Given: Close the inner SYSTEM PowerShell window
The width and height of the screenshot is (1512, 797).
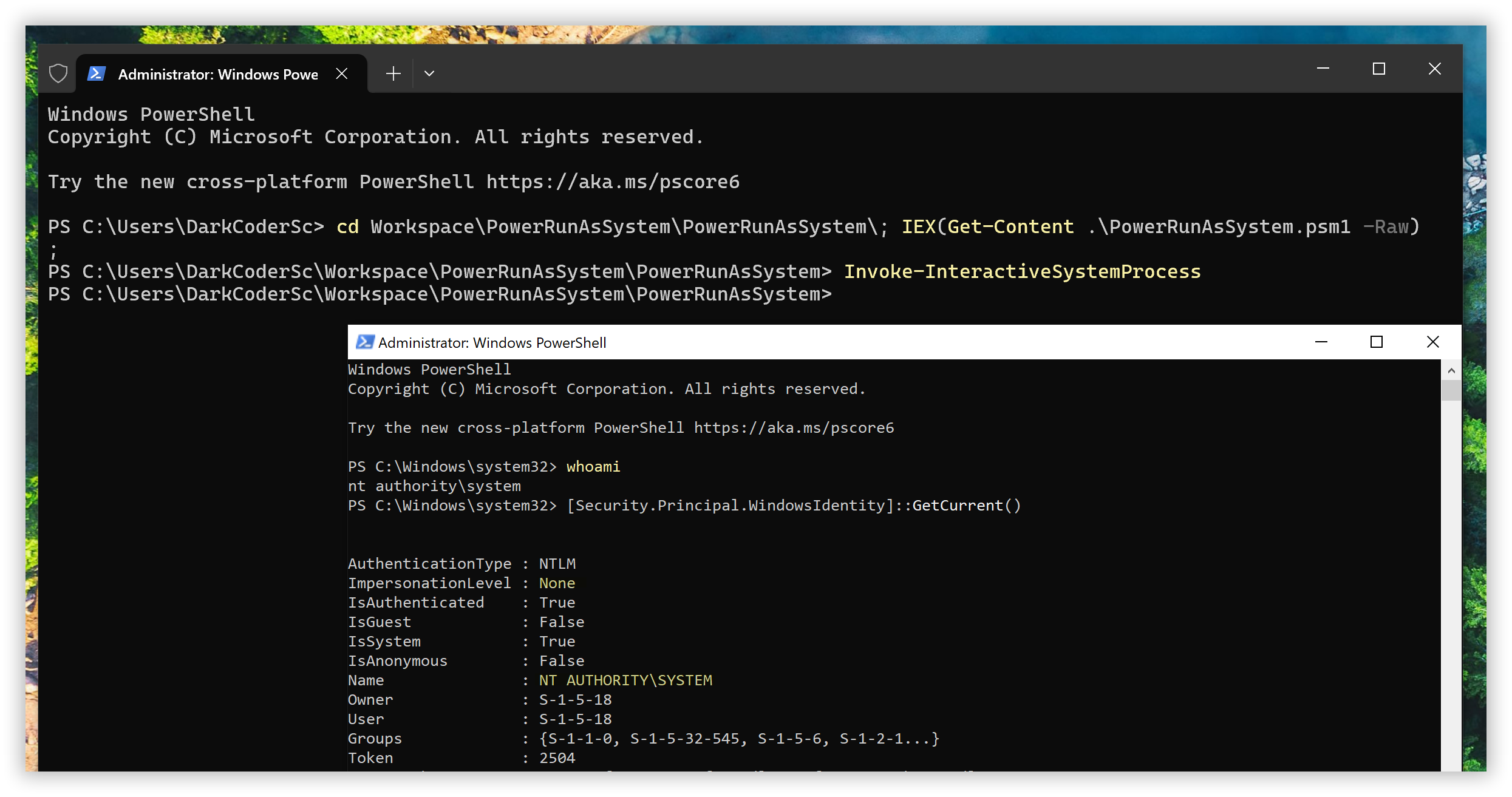Looking at the screenshot, I should click(x=1432, y=342).
